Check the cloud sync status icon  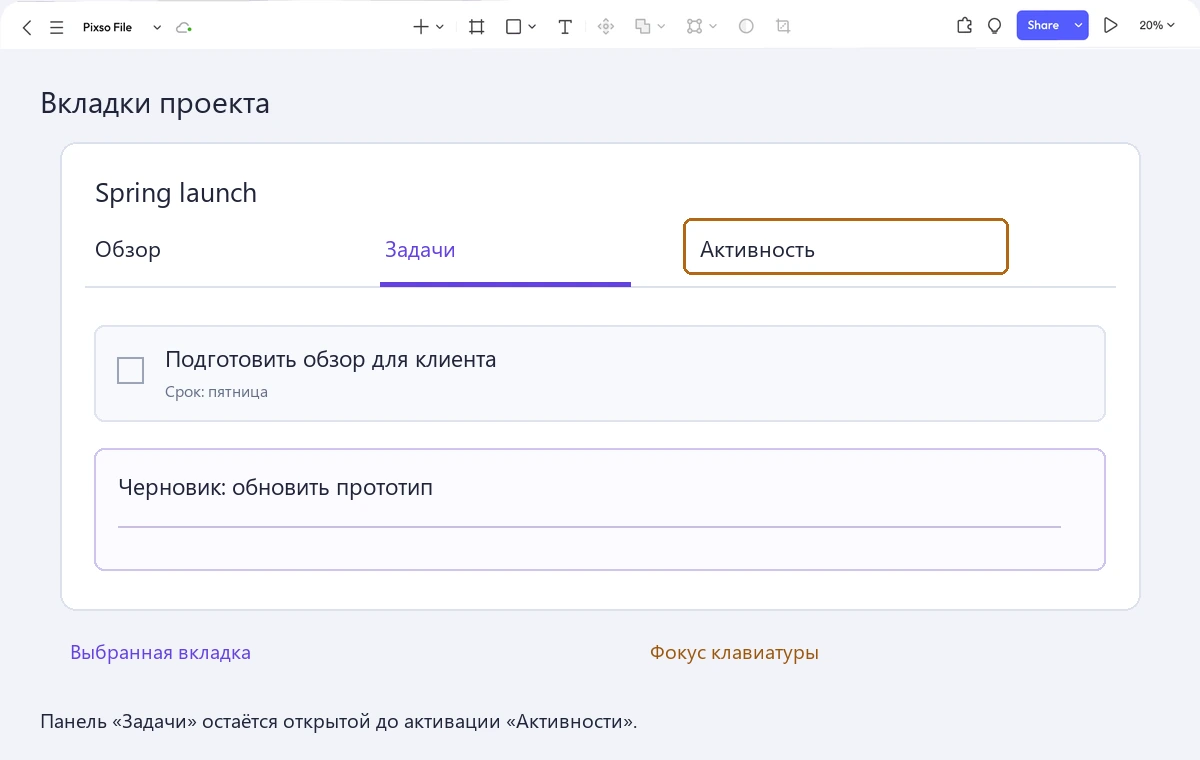(183, 27)
